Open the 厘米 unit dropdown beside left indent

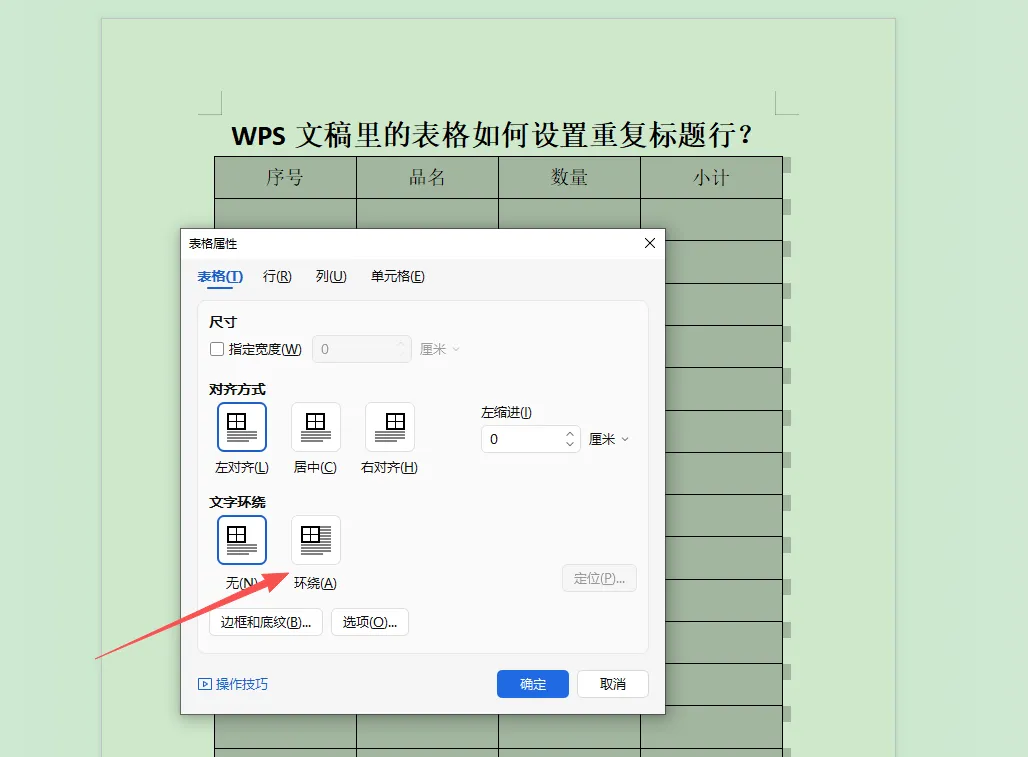(608, 439)
